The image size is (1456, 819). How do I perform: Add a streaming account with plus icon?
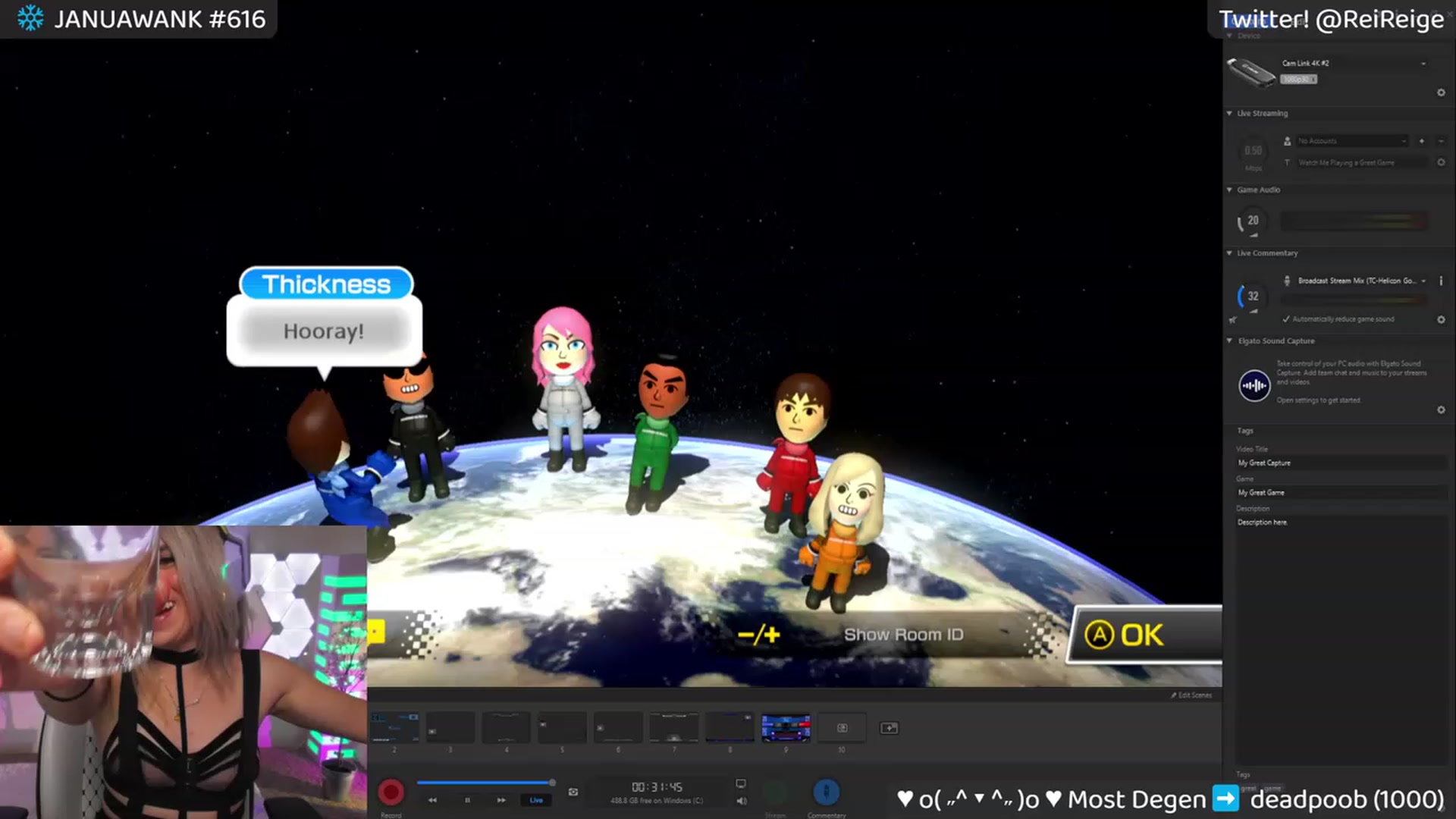pyautogui.click(x=1421, y=141)
